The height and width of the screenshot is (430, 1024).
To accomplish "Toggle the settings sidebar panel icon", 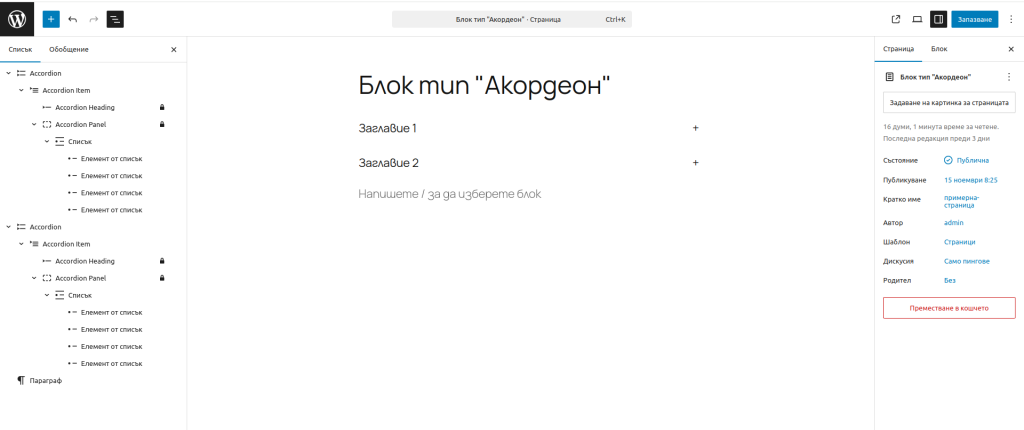I will (938, 19).
